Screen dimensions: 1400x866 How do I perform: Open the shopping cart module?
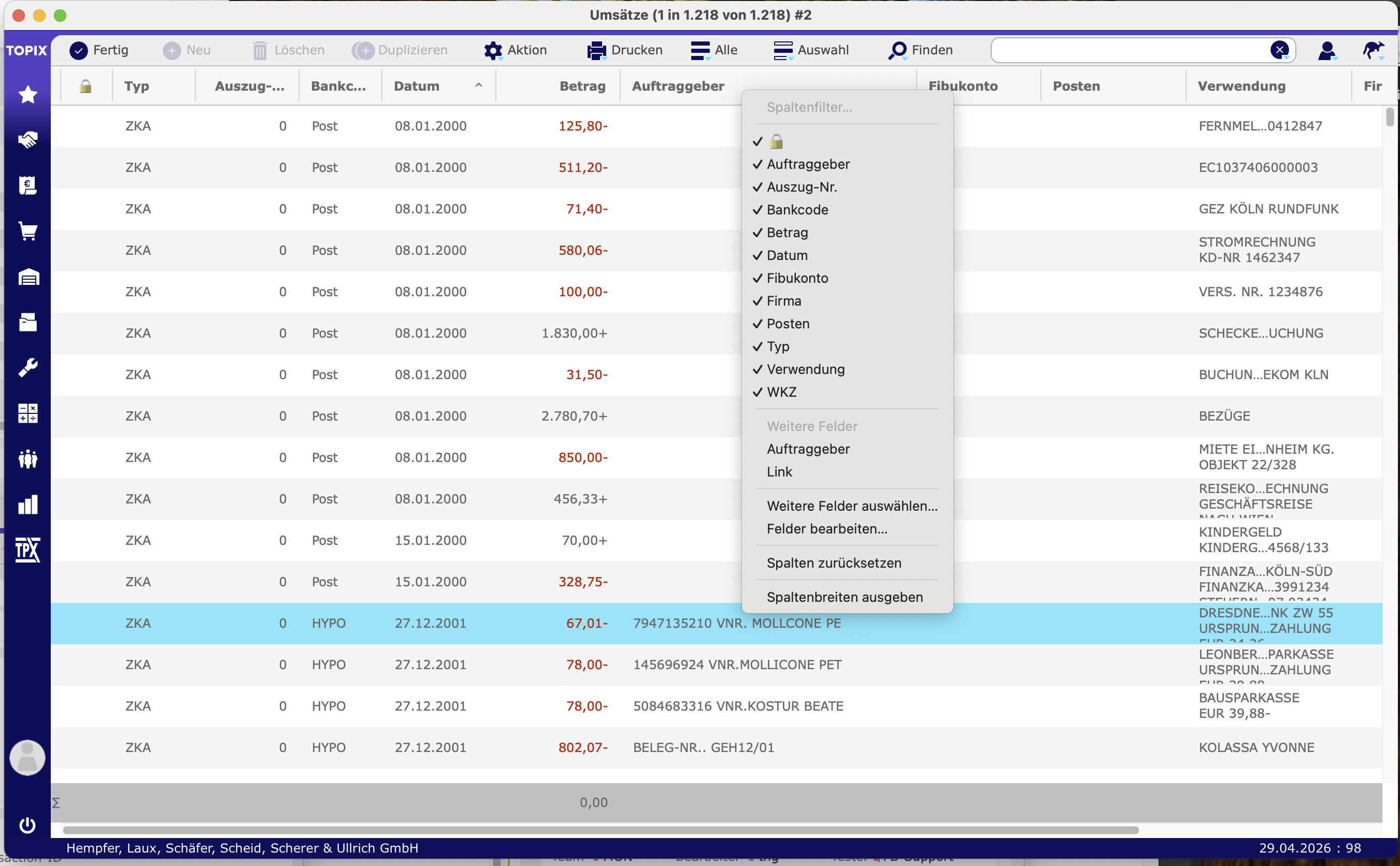click(x=27, y=231)
